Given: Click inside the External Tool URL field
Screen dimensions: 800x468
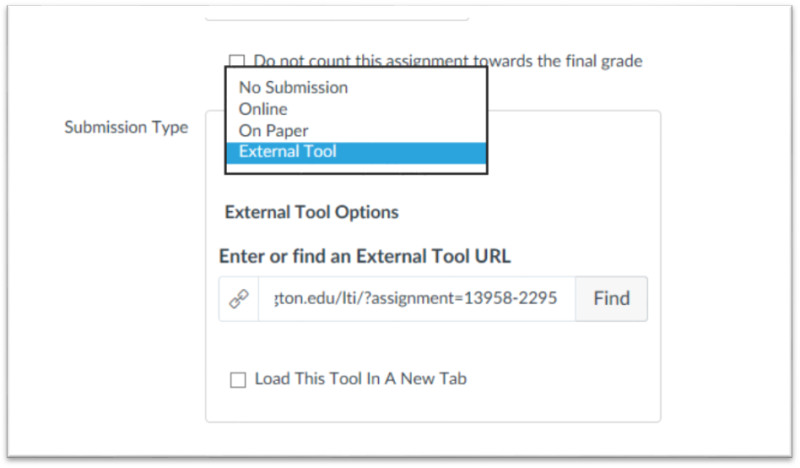Looking at the screenshot, I should [x=417, y=299].
